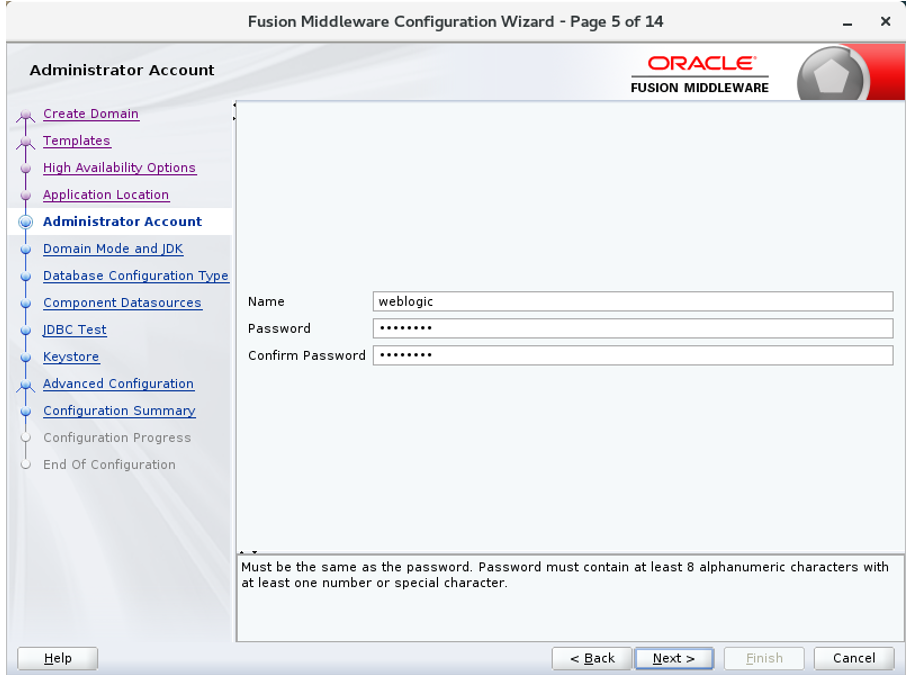
Task: Select Administrator Account in step list
Action: 122,222
